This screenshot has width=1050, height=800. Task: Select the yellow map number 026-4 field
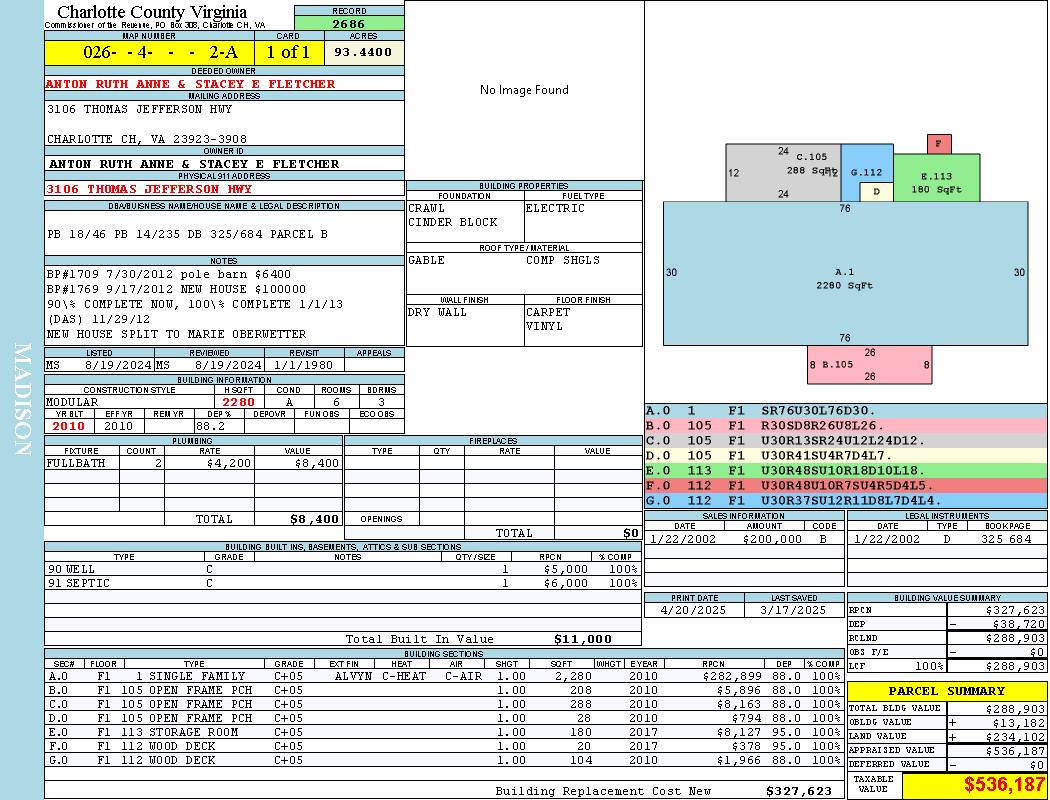149,52
